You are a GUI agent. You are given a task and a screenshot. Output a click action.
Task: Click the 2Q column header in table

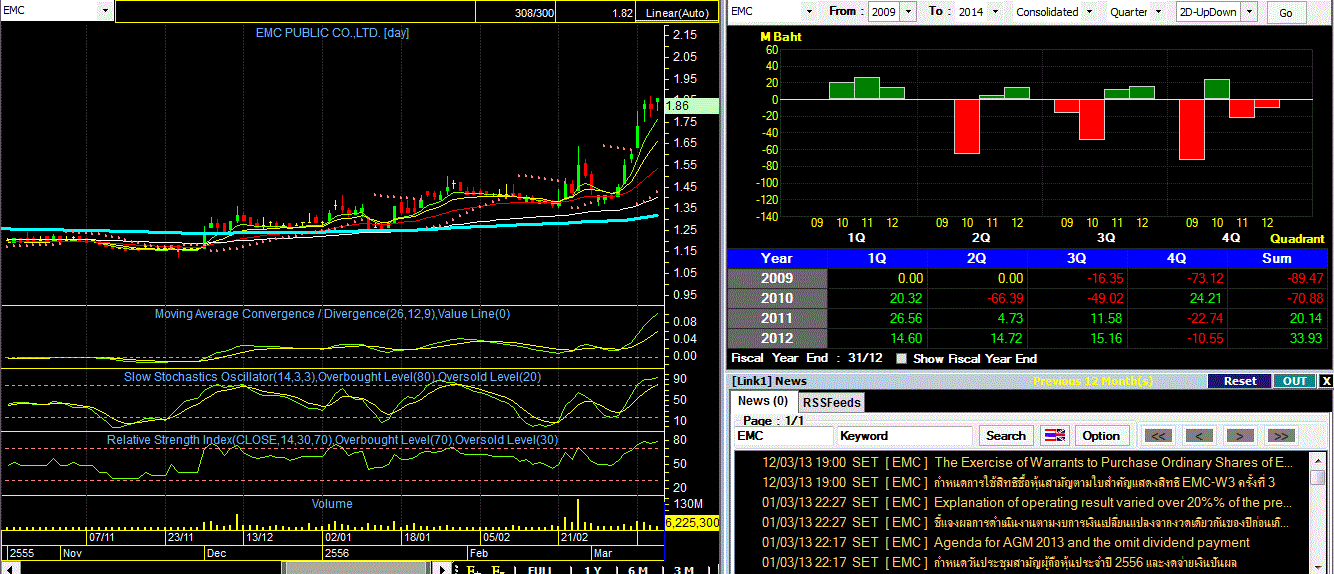(977, 258)
